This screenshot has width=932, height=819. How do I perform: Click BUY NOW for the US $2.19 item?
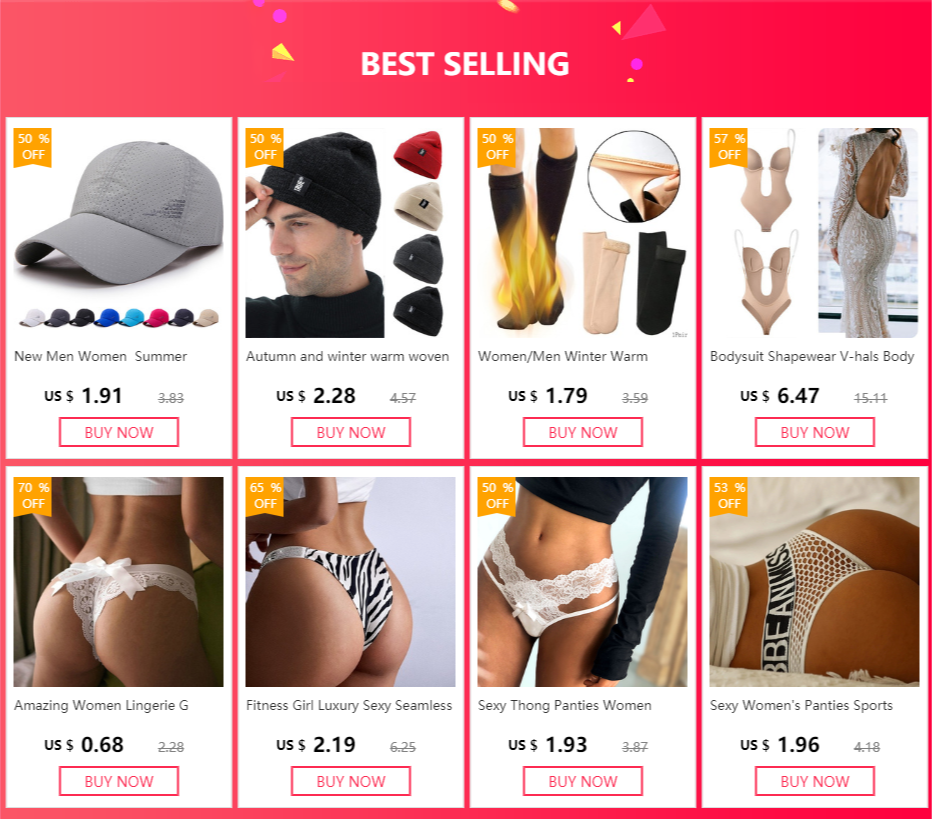(x=351, y=781)
